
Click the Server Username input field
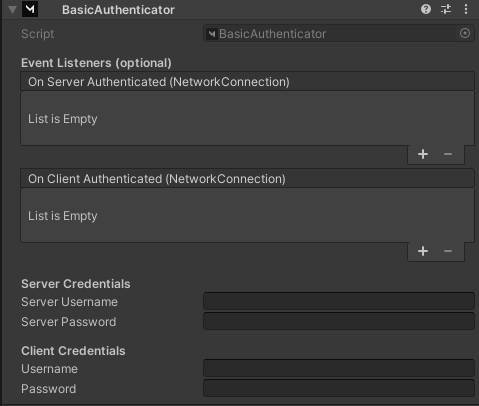click(339, 301)
